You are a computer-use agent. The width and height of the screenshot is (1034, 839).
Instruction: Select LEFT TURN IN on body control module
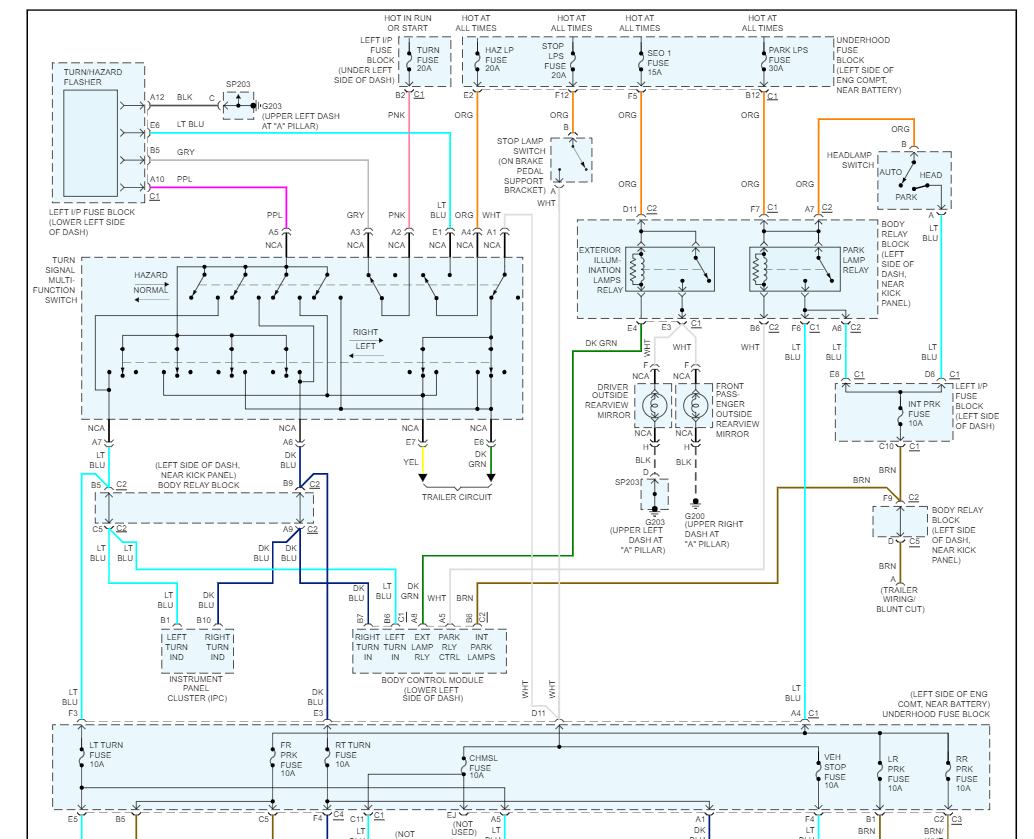pos(394,647)
